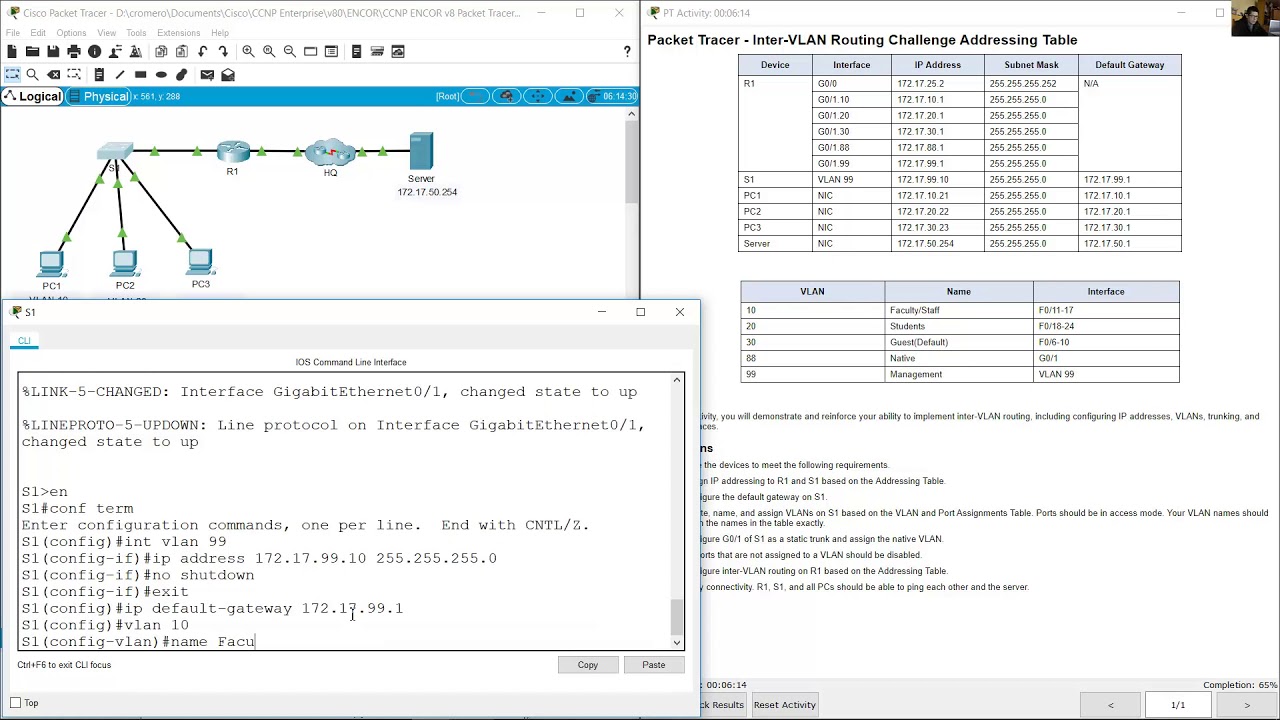Select the Place Note tool
This screenshot has width=1280, height=720.
pyautogui.click(x=99, y=75)
